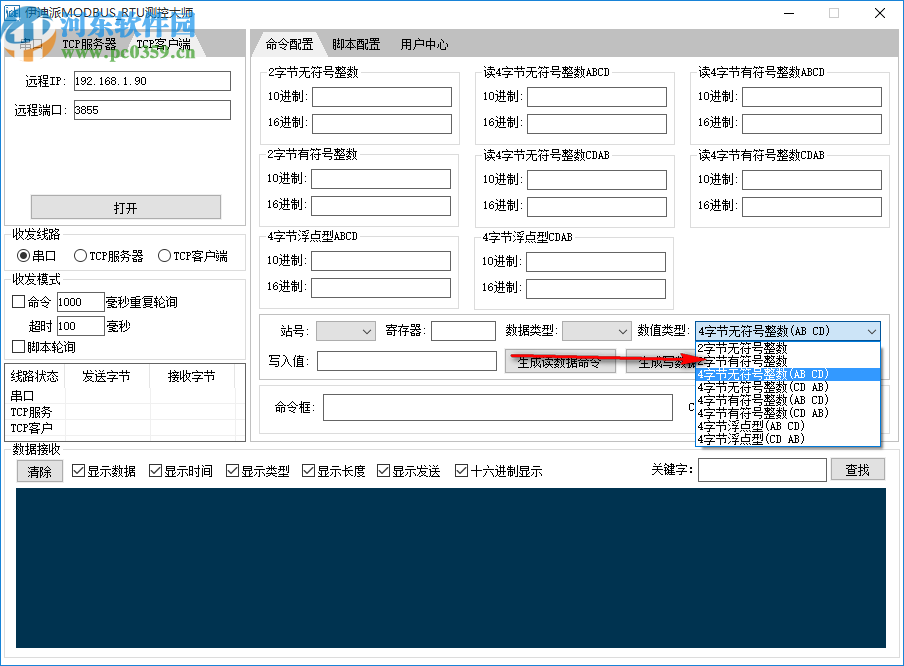Click the 查找 search button
Image resolution: width=904 pixels, height=666 pixels.
pyautogui.click(x=858, y=469)
